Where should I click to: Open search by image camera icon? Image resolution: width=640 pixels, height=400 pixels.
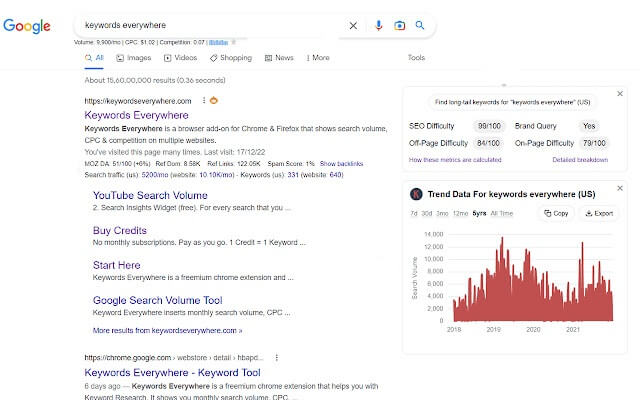click(400, 25)
